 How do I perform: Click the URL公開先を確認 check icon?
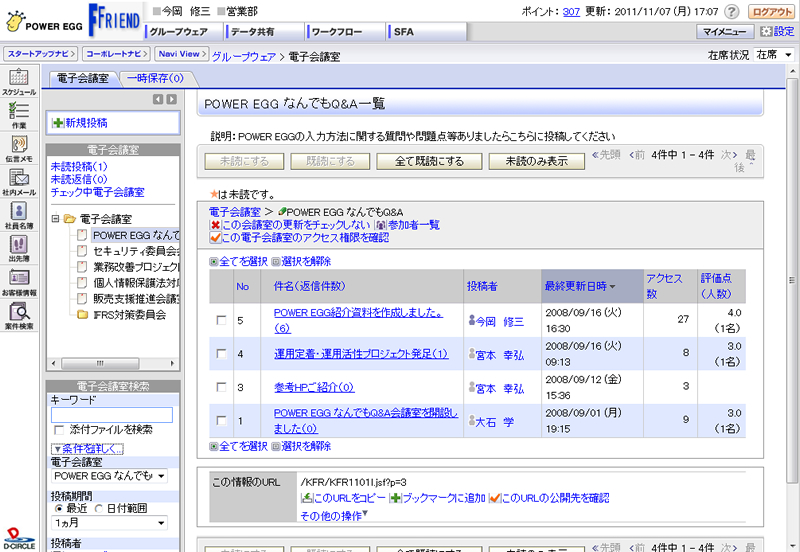click(x=494, y=498)
